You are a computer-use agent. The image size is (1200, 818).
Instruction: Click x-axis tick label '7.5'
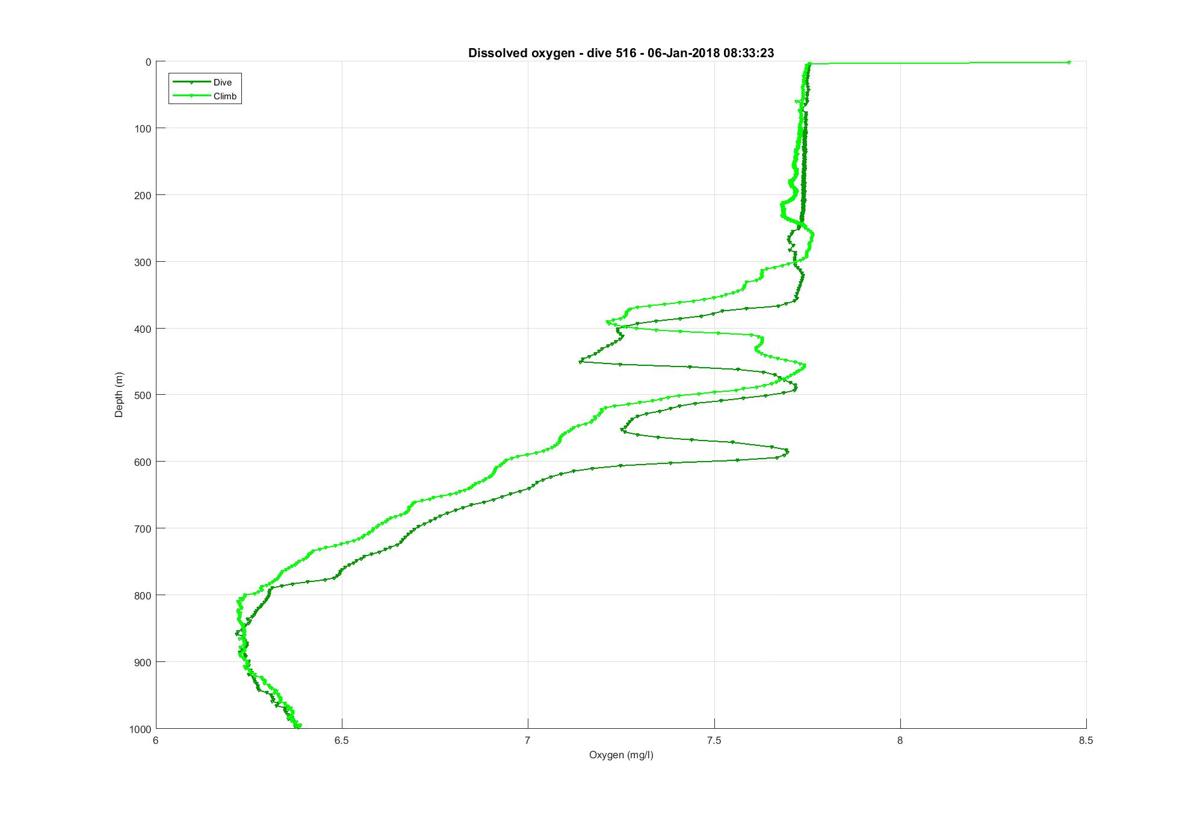tap(714, 741)
